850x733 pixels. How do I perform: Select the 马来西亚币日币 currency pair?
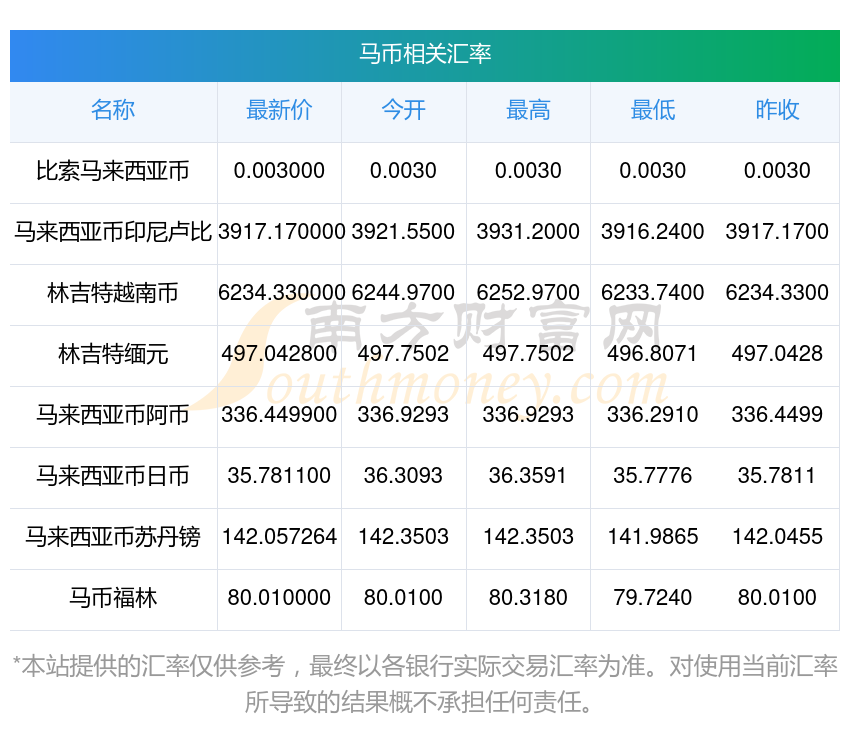113,476
